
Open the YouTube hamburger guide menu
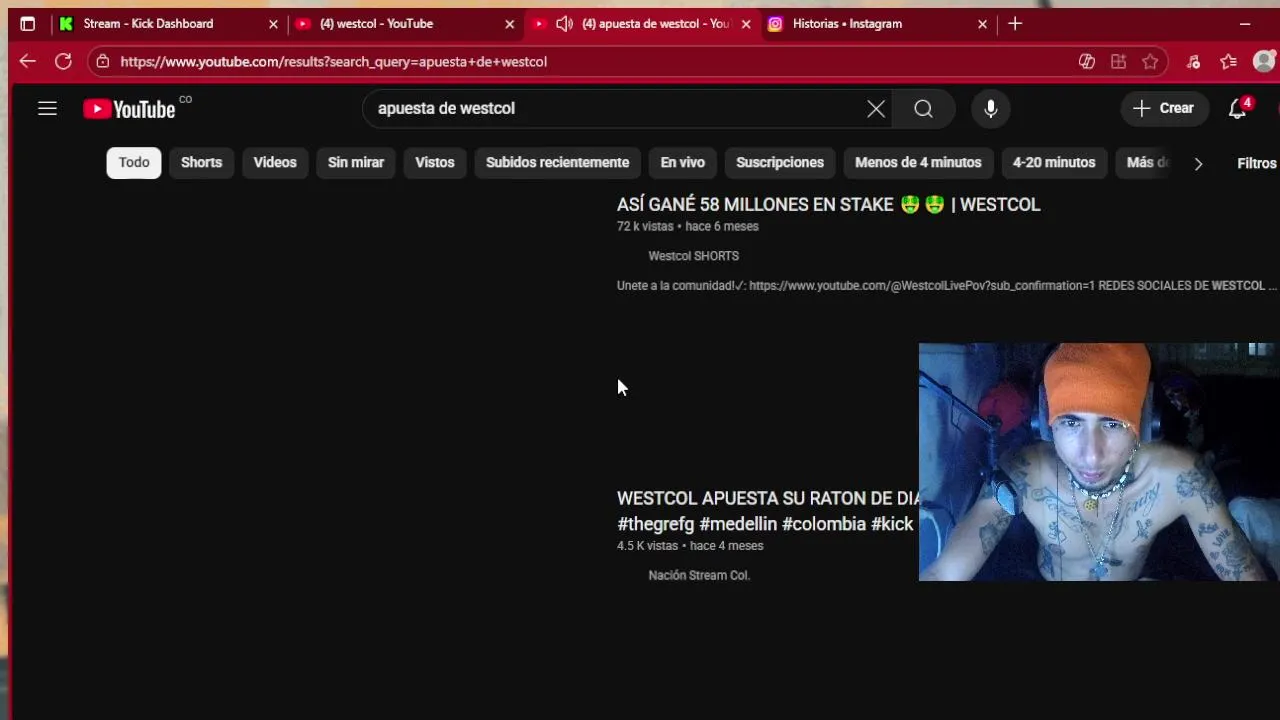(47, 108)
